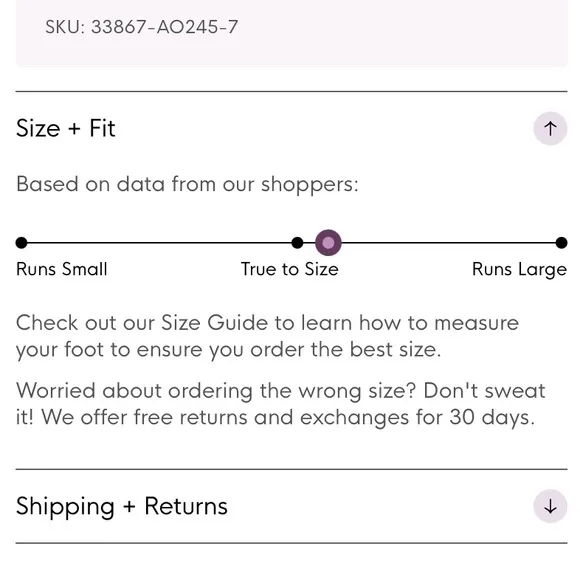
Task: Click the SKU 33867-AO245-7 text
Action: pos(142,27)
